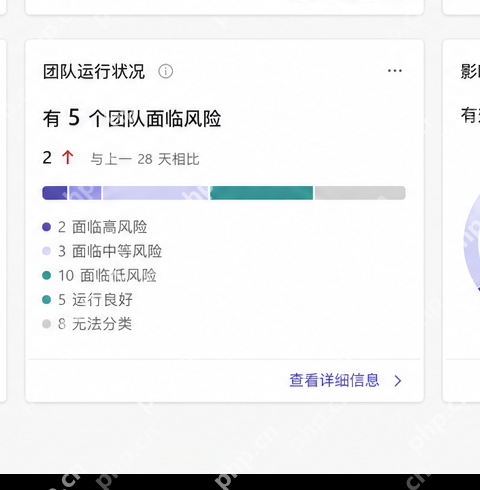Click the heading 有 5 个团队面临风险
480x490 pixels.
click(x=132, y=118)
